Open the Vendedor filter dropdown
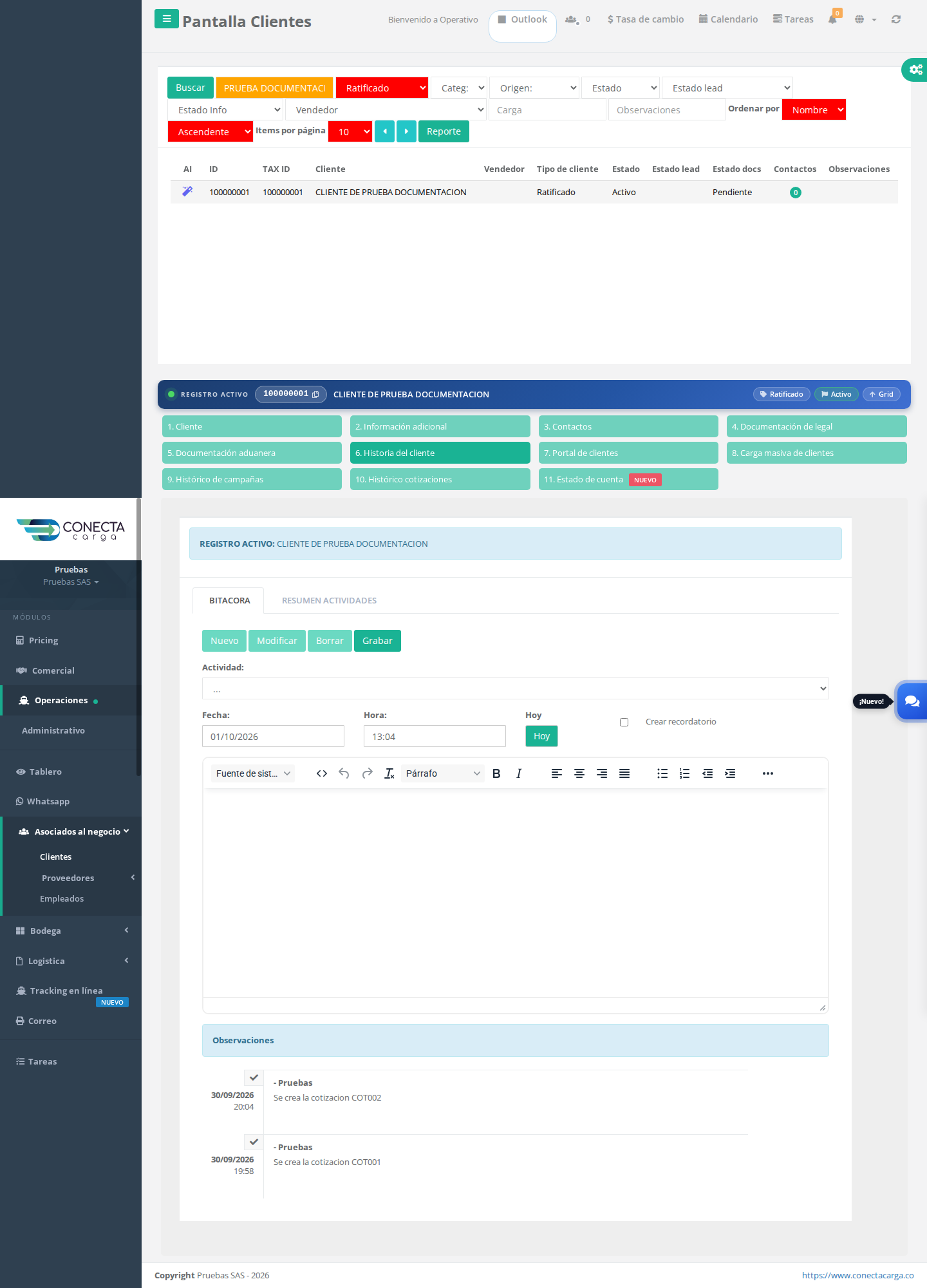The height and width of the screenshot is (1288, 927). click(386, 110)
